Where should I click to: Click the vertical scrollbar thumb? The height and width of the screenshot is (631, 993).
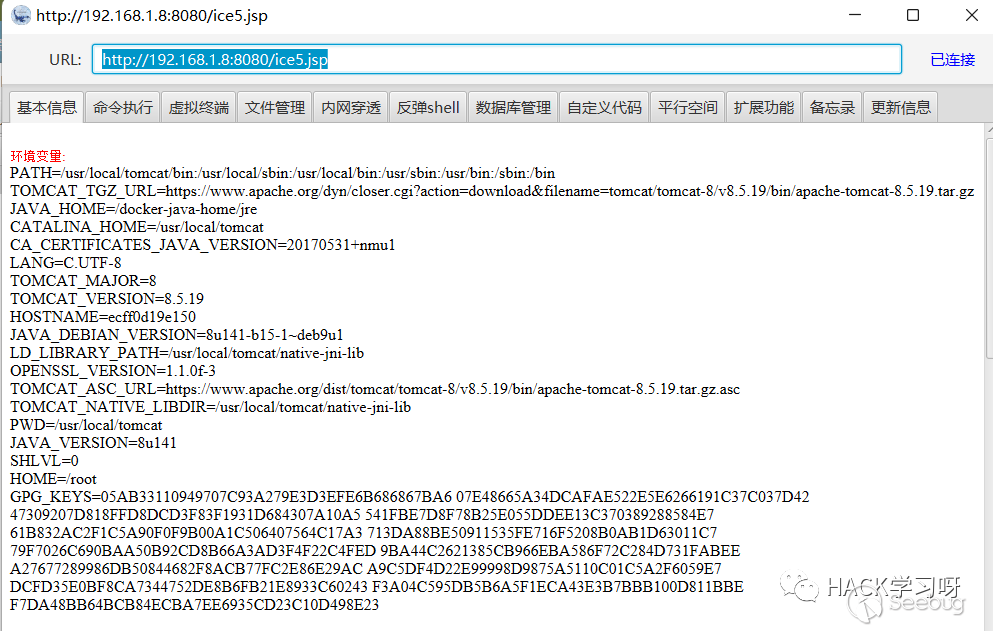(x=989, y=248)
